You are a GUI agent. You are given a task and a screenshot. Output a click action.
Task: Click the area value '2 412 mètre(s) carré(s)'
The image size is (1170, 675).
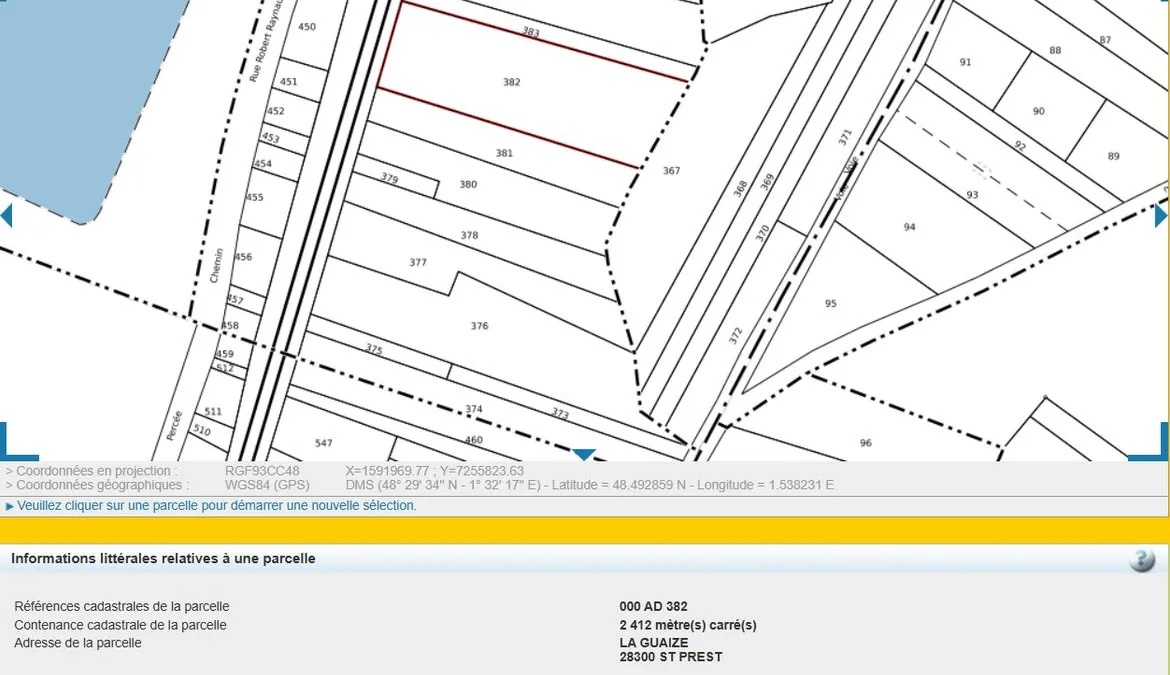pyautogui.click(x=688, y=625)
